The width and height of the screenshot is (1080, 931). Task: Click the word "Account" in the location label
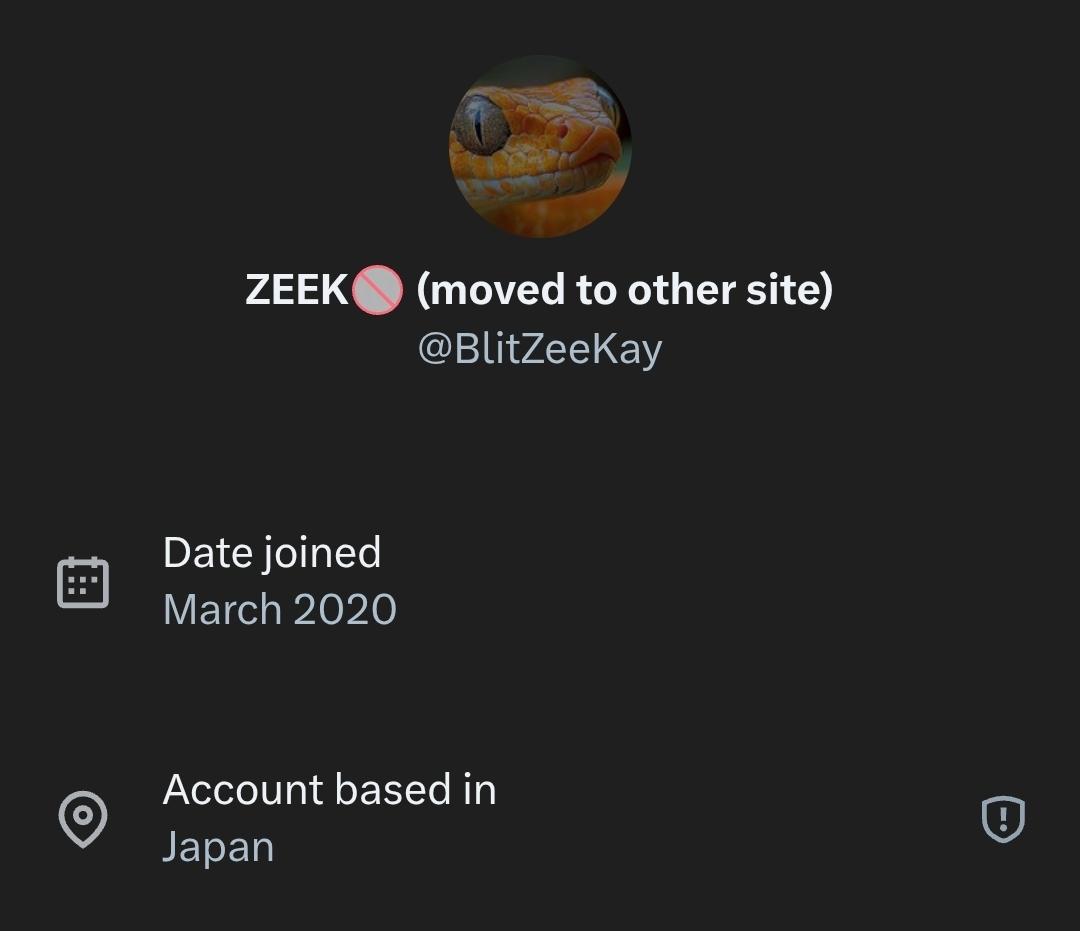pos(243,790)
